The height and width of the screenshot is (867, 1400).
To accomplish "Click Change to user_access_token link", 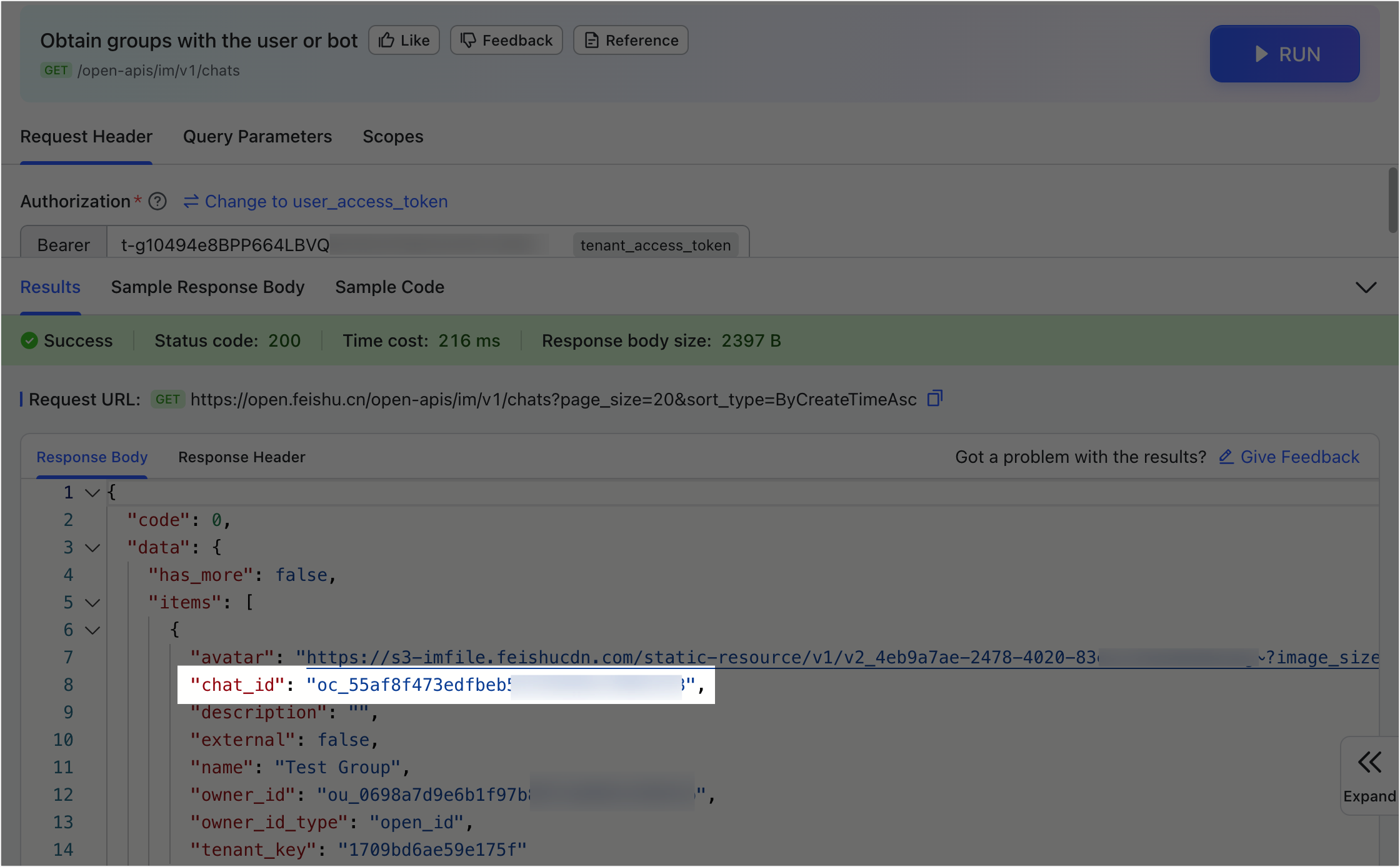I will (316, 201).
